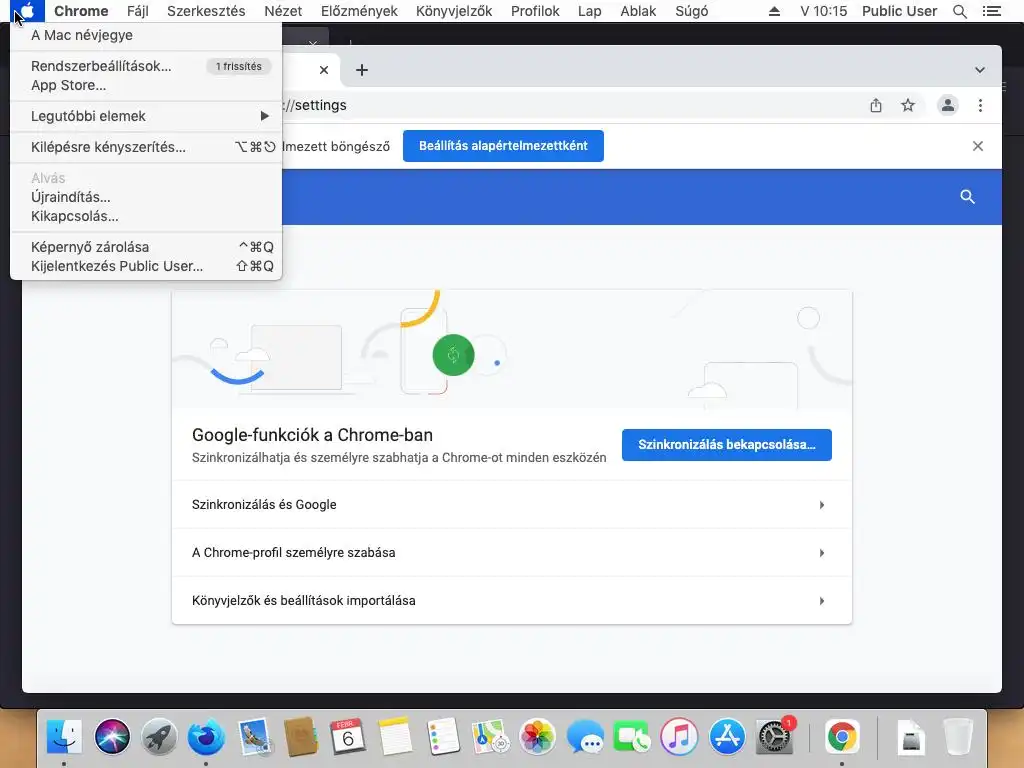Screen dimensions: 1024x768
Task: Open Calendar icon in the Dock
Action: [348, 737]
